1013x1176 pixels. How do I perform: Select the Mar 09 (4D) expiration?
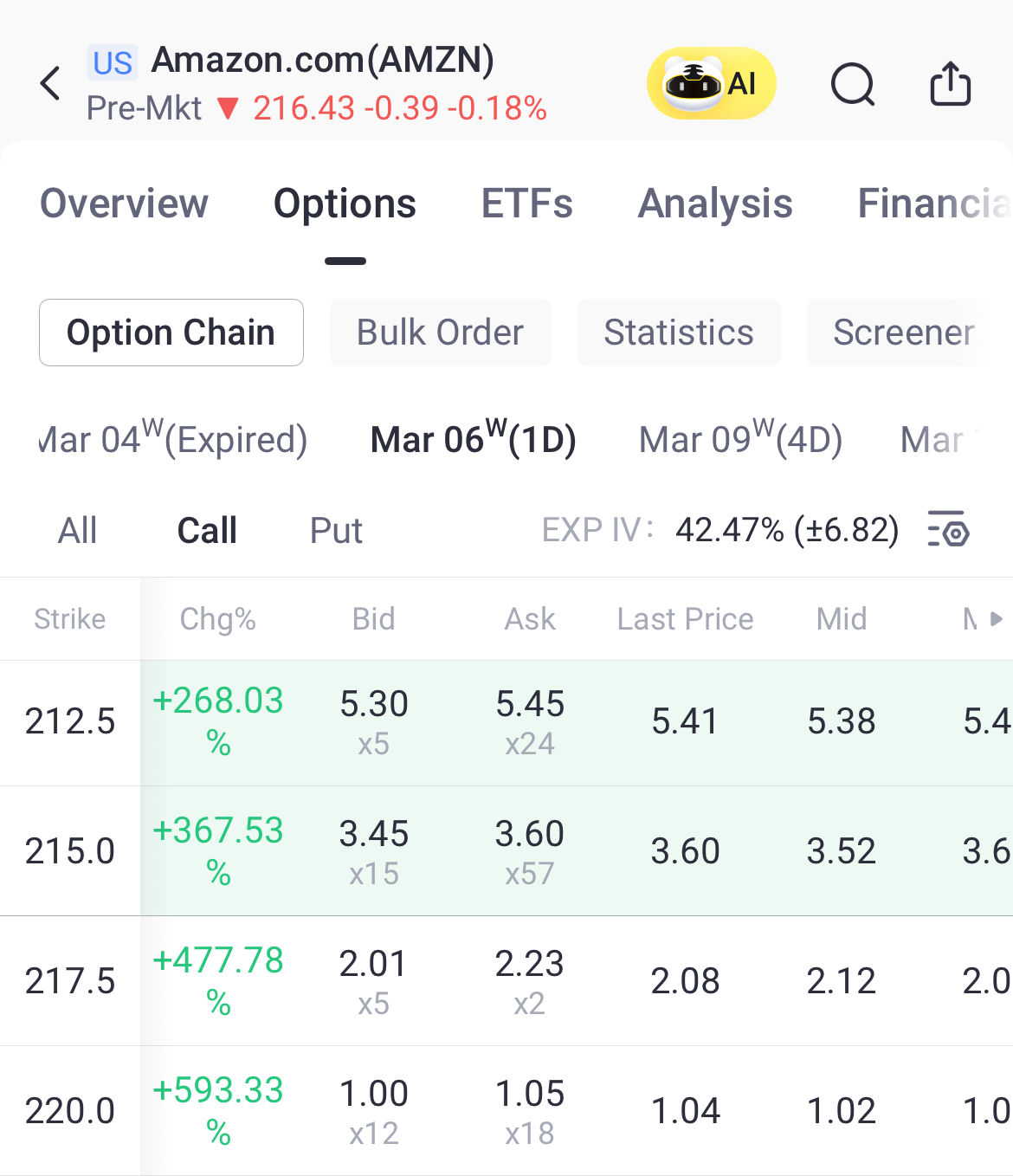coord(740,440)
